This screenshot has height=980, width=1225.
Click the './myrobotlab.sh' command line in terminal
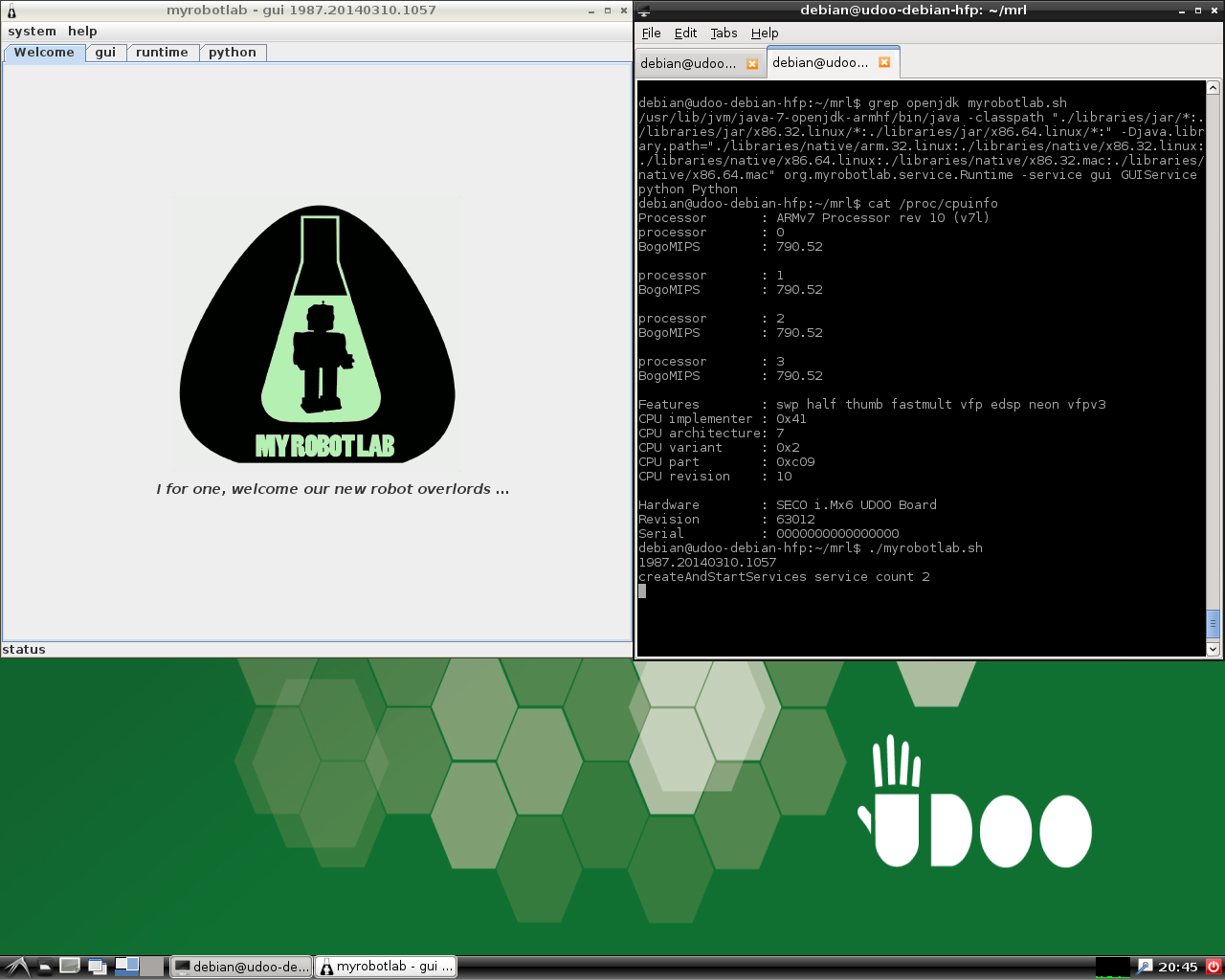click(x=811, y=548)
